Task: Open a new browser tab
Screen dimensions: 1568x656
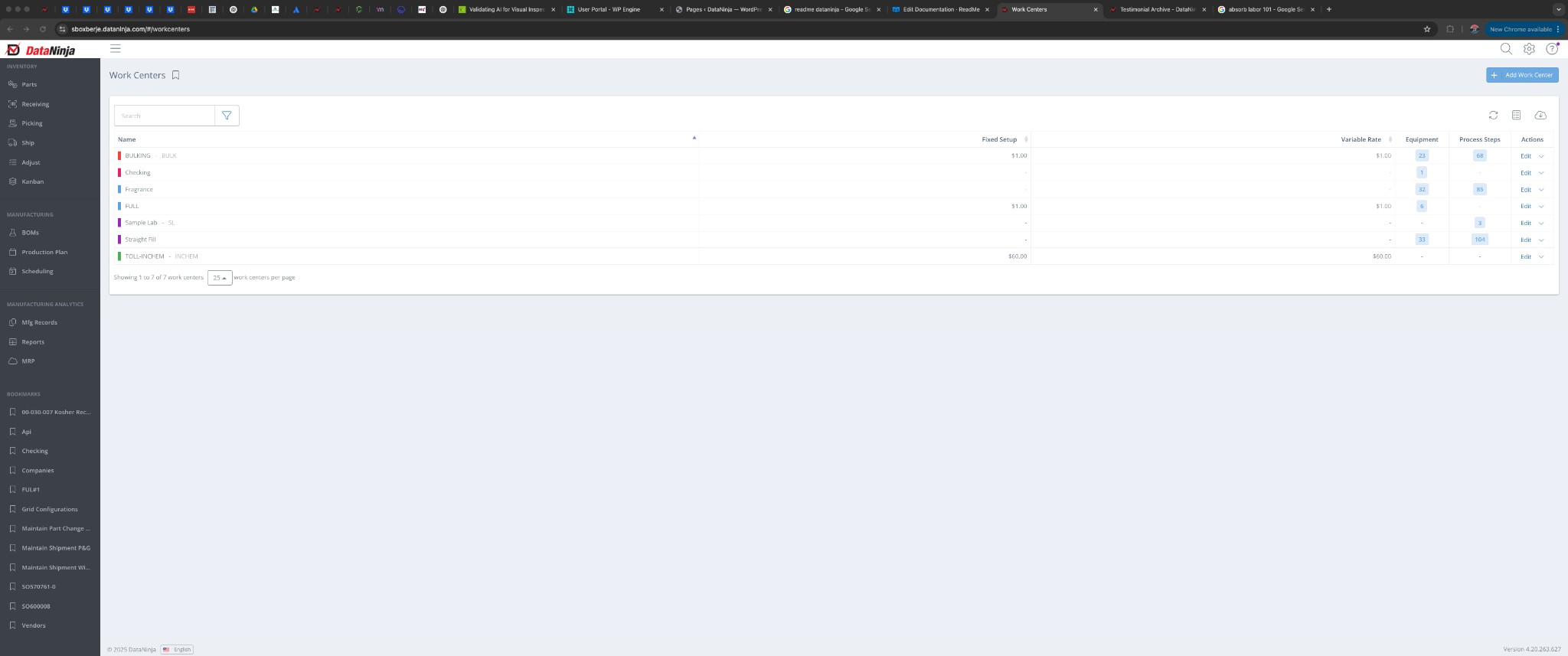Action: click(1329, 9)
